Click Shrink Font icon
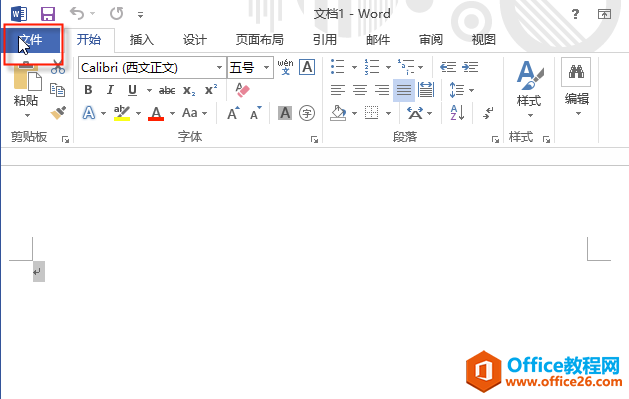This screenshot has height=399, width=629. [x=256, y=113]
